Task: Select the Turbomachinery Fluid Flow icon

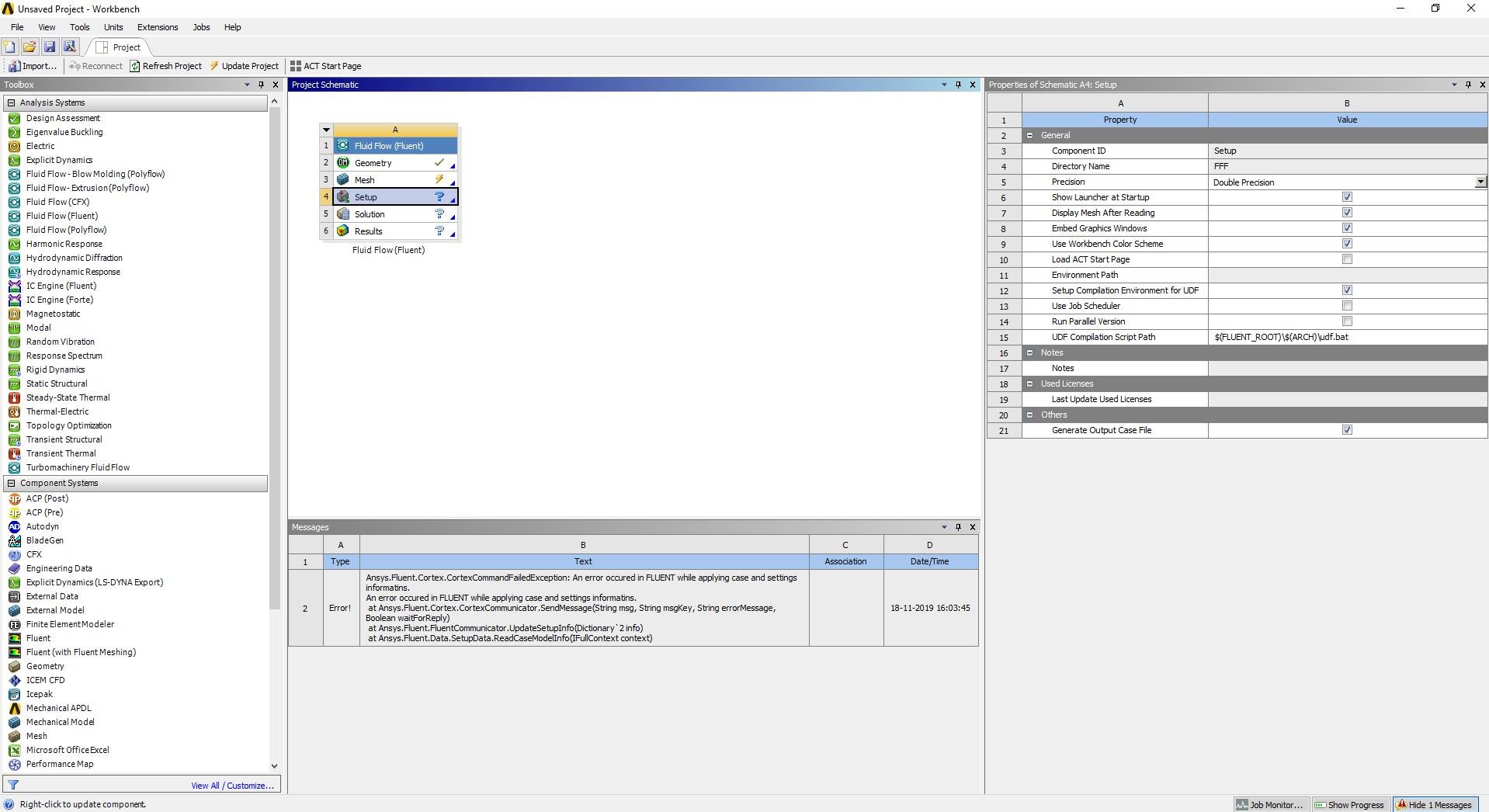Action: 14,467
